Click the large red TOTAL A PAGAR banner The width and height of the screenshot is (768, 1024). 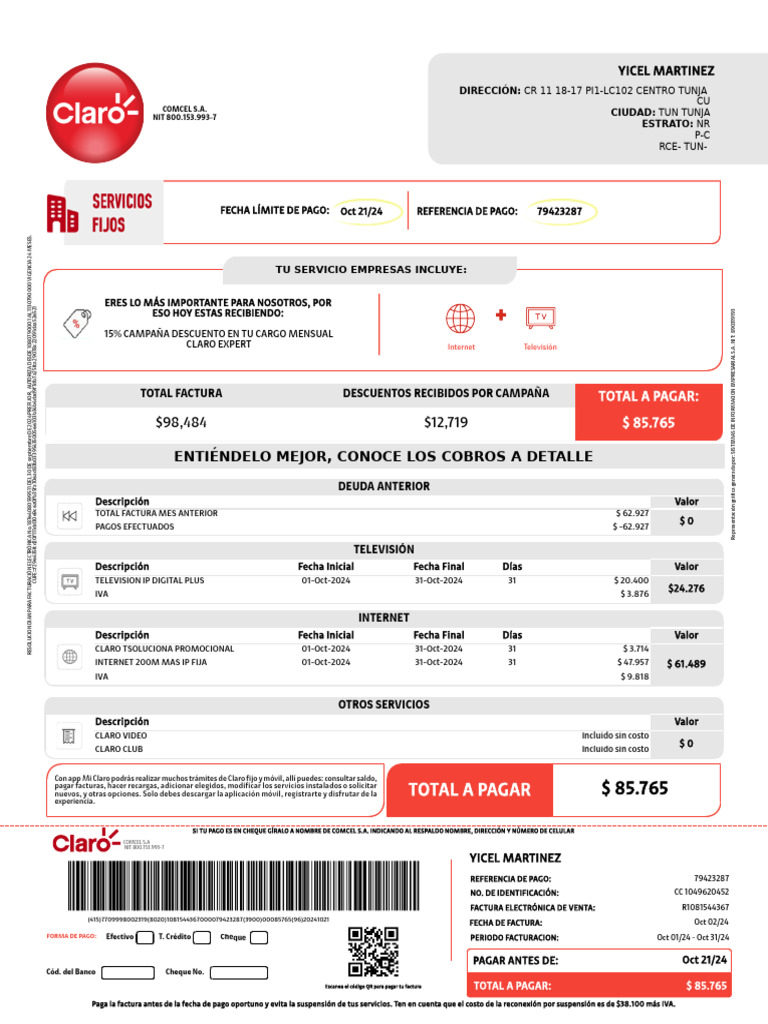click(470, 790)
